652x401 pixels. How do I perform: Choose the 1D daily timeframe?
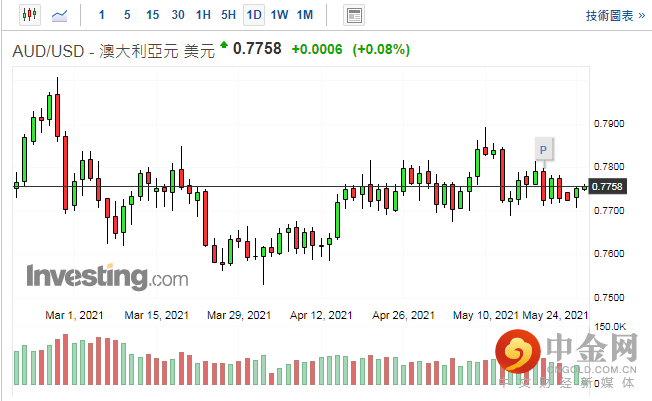[x=254, y=15]
